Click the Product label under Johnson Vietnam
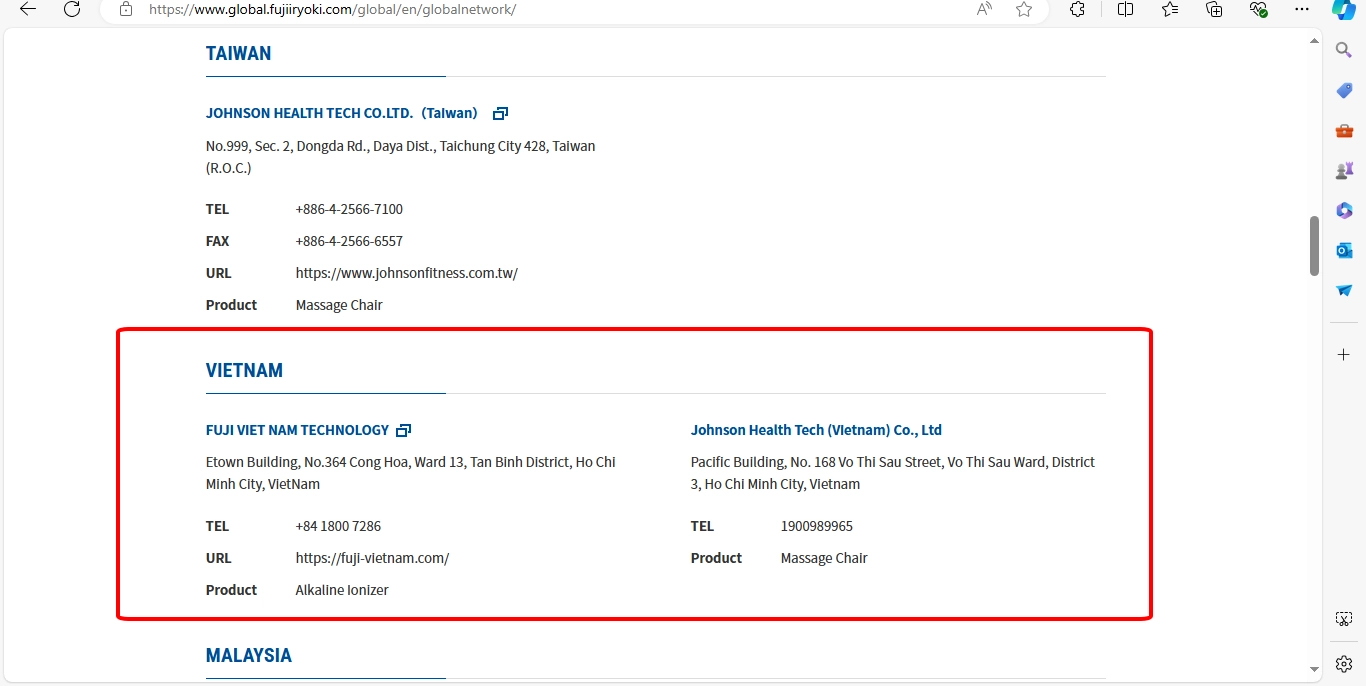The image size is (1366, 686). (x=716, y=558)
